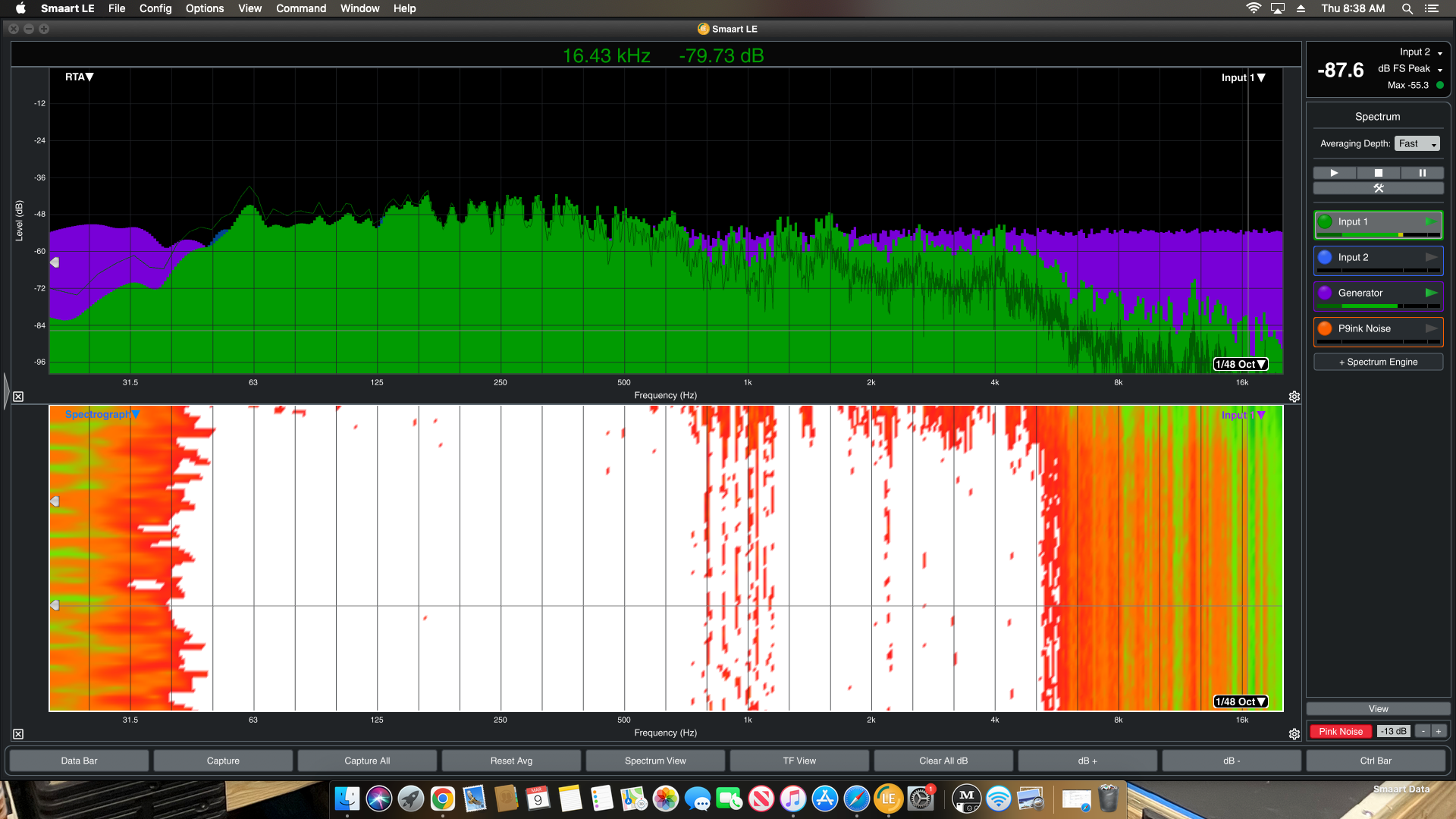
Task: Open the RTA graph type dropdown
Action: 79,77
